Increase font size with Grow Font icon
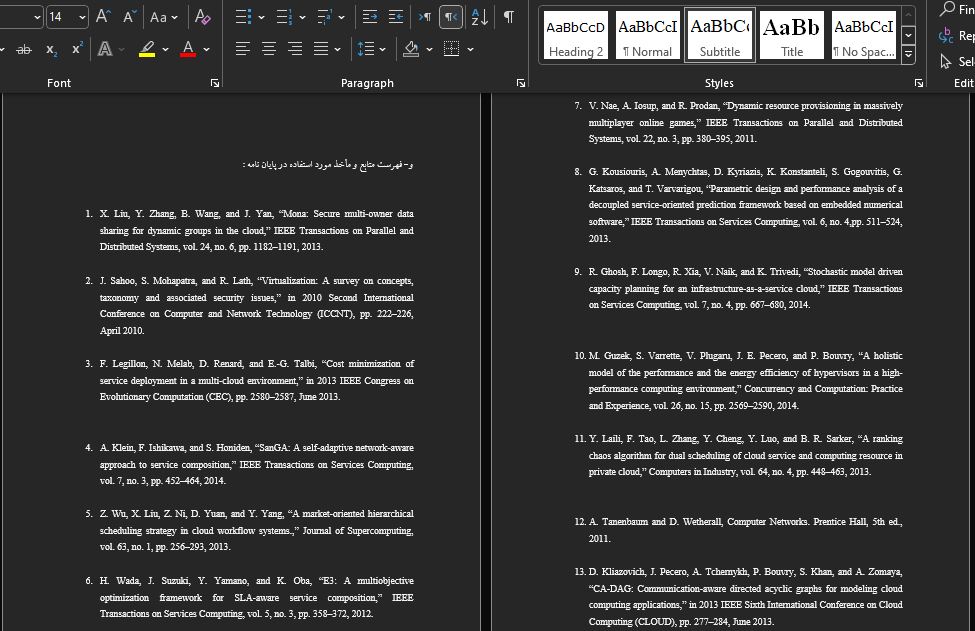Viewport: 975px width, 631px height. pyautogui.click(x=103, y=17)
